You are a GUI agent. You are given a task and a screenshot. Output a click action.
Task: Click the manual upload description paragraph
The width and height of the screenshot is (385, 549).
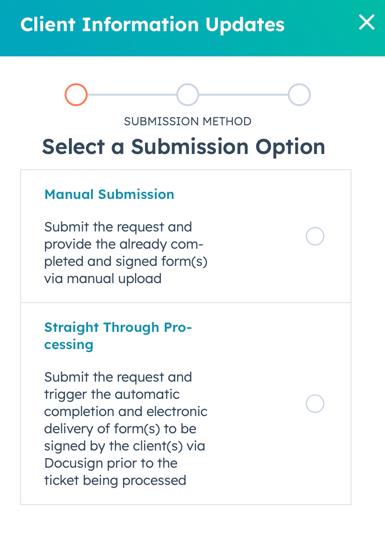(126, 253)
